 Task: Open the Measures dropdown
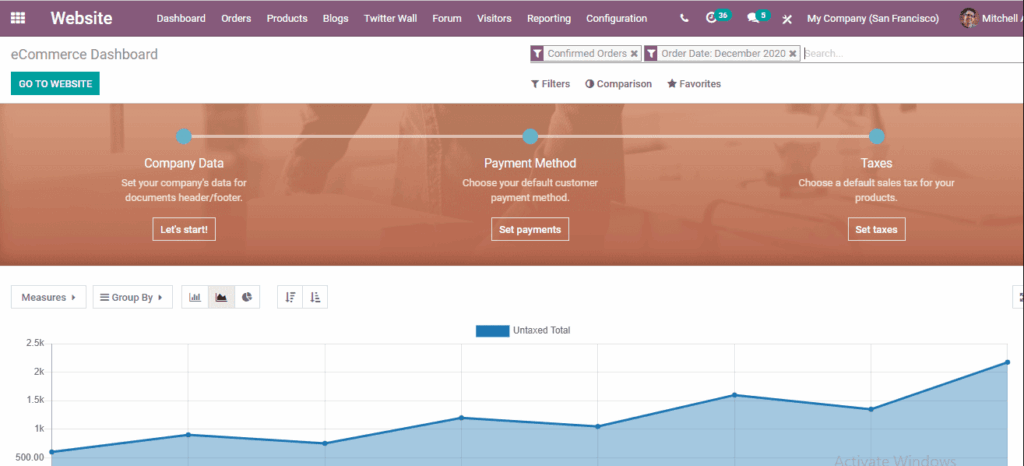[49, 297]
